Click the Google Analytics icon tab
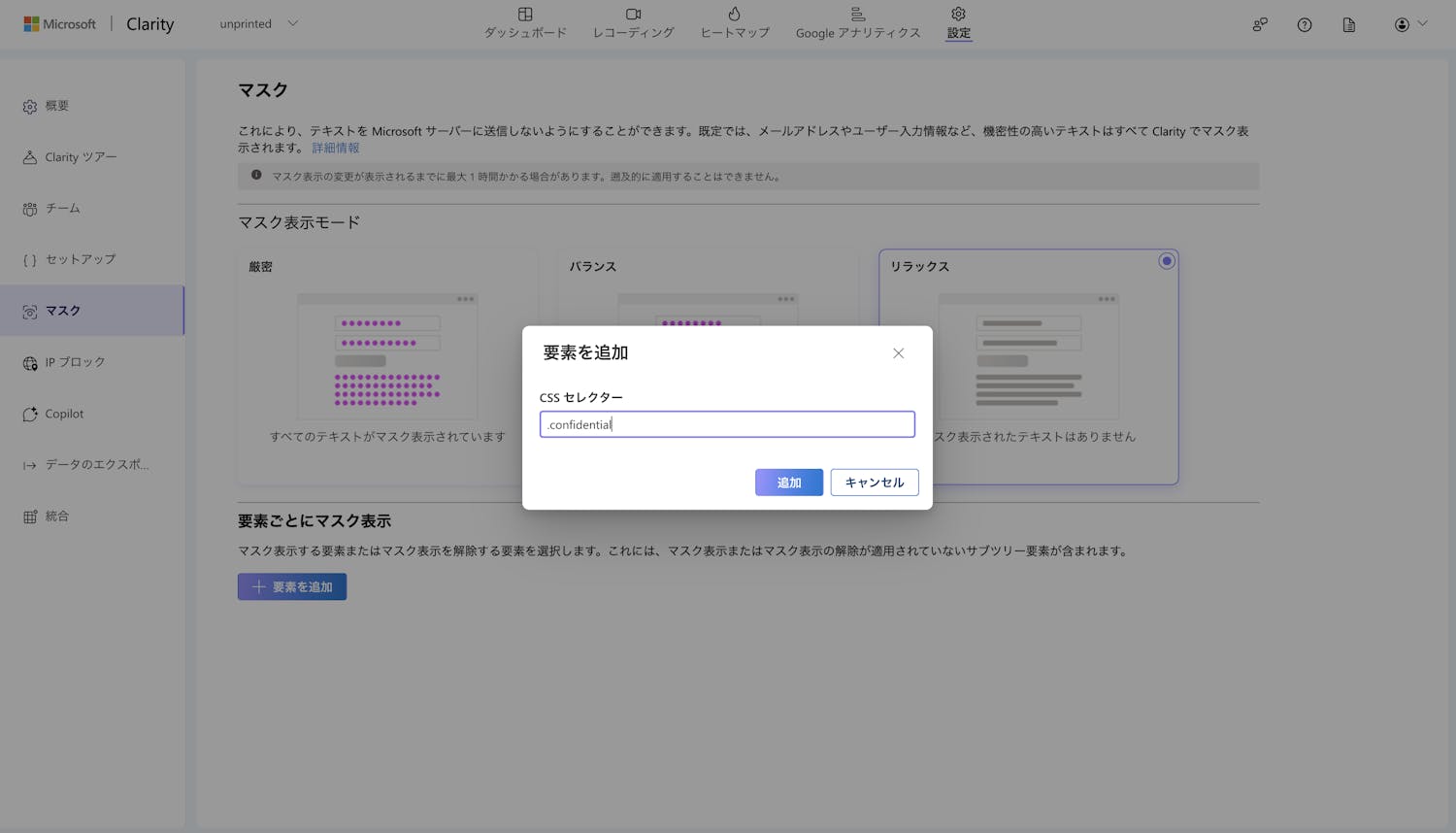This screenshot has width=1456, height=833. (857, 15)
